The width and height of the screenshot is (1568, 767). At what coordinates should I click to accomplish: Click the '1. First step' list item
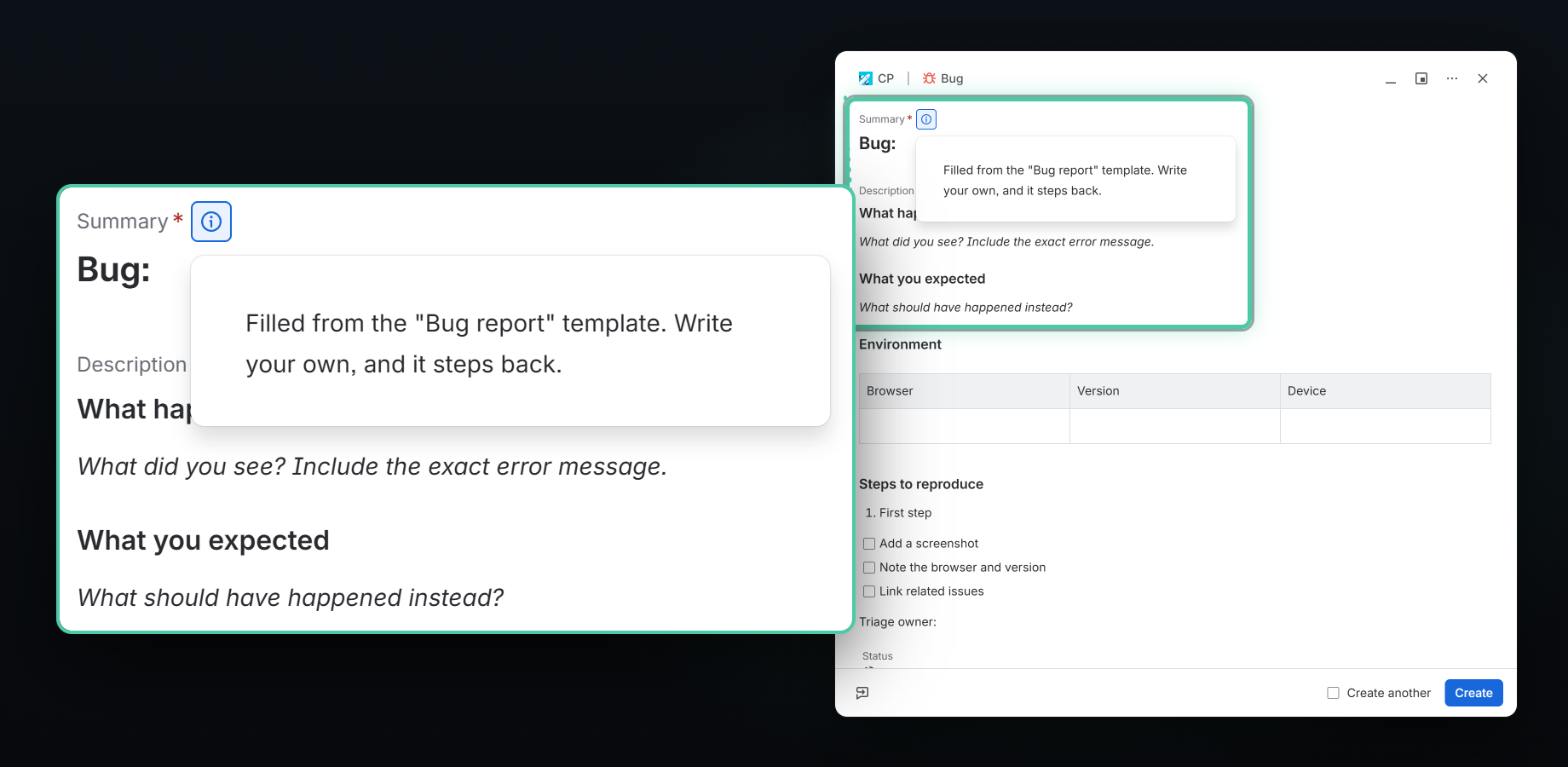(x=898, y=513)
